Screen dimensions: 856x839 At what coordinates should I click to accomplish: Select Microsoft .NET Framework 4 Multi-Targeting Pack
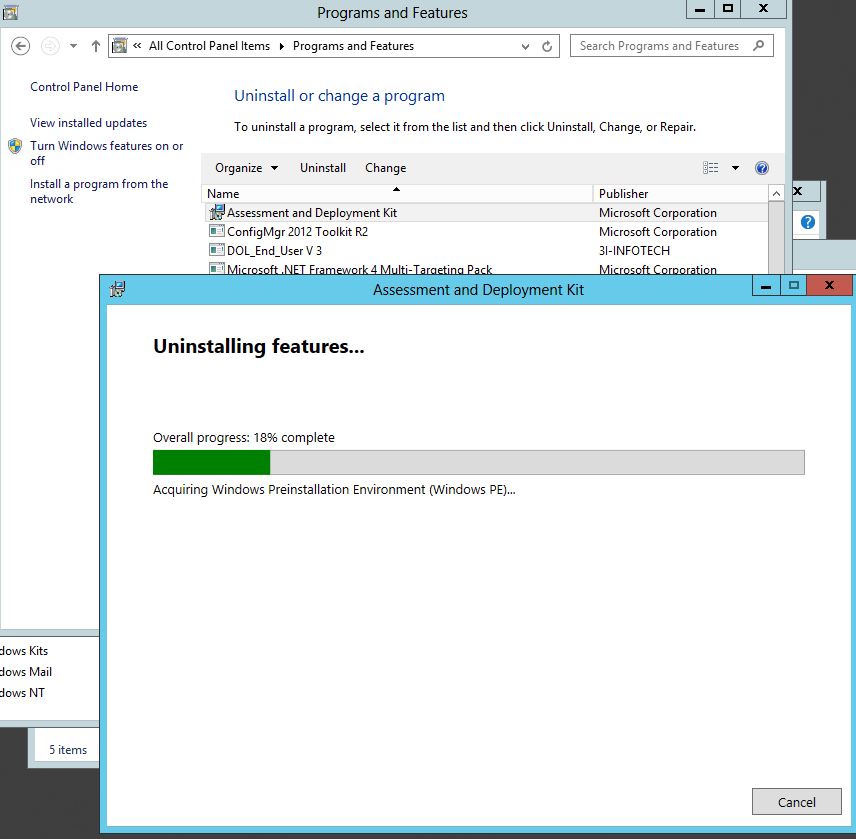pyautogui.click(x=485, y=269)
